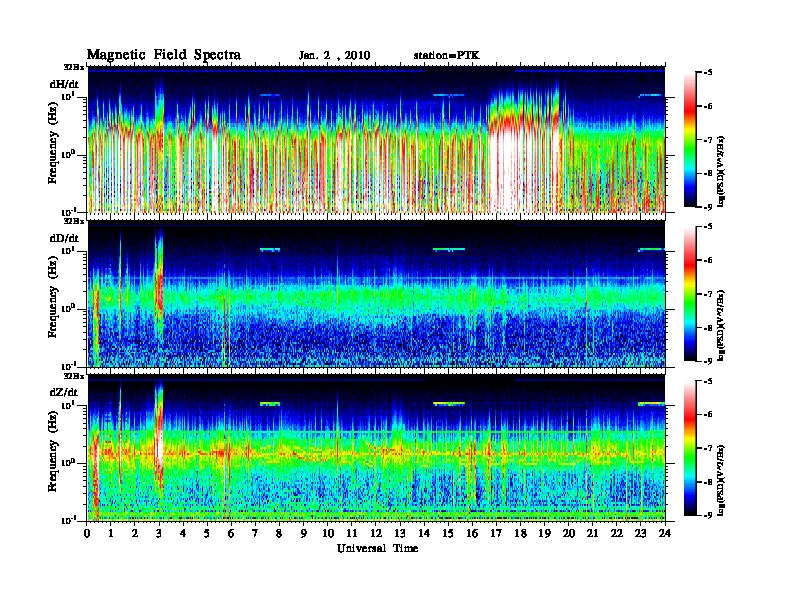Click the '-5' value on dH/dt color scale
The image size is (792, 612).
pos(708,73)
